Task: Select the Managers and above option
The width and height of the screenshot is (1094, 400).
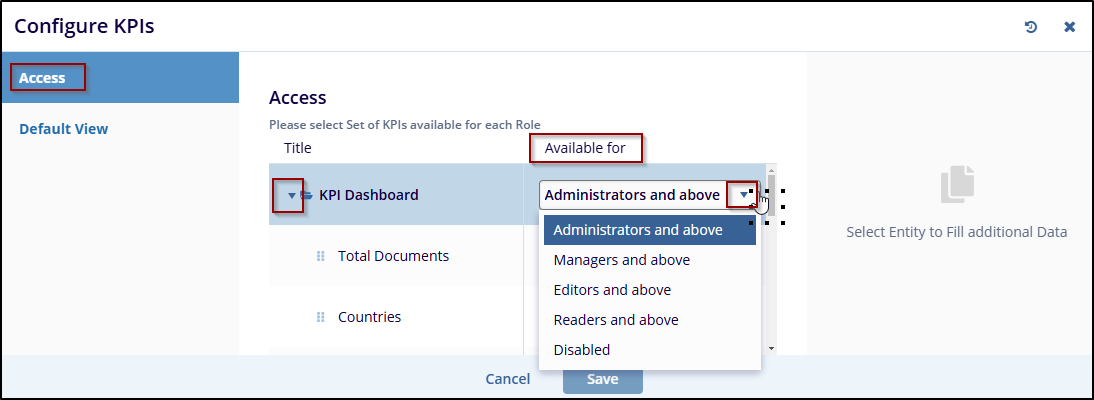Action: pos(621,260)
